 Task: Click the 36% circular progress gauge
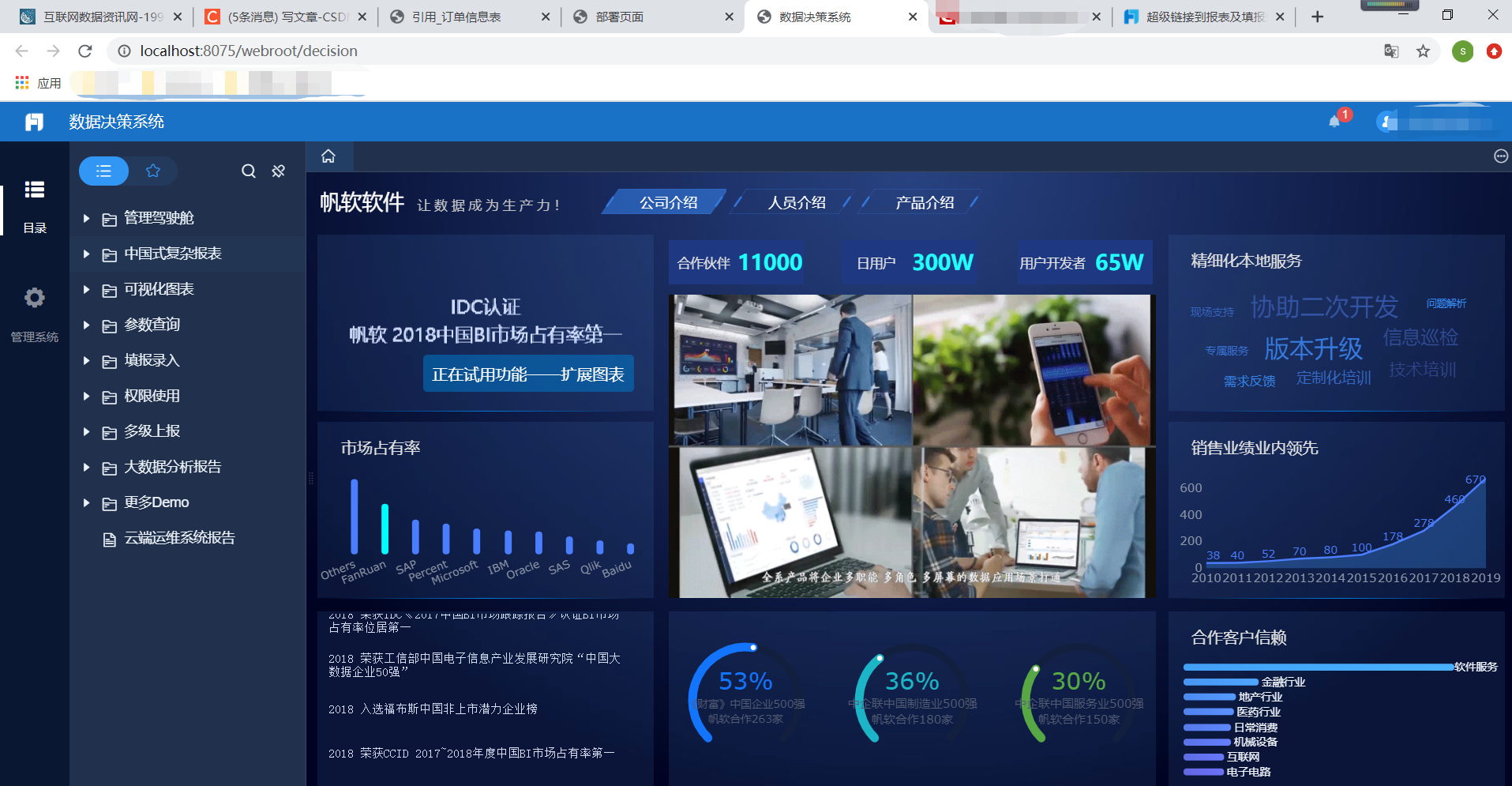coord(912,693)
